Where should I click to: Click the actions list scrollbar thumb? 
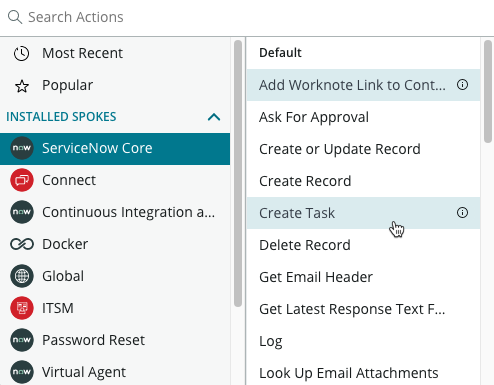point(488,91)
